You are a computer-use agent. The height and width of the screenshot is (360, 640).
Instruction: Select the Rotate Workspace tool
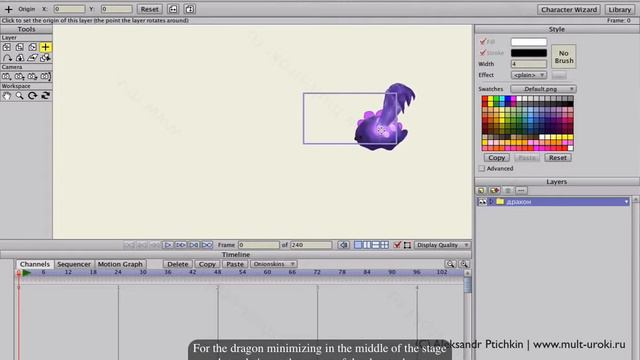pos(32,96)
